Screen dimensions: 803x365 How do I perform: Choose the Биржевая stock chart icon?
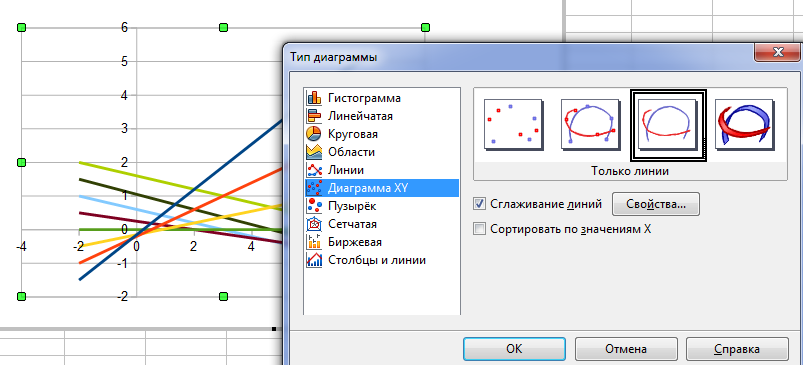(313, 242)
